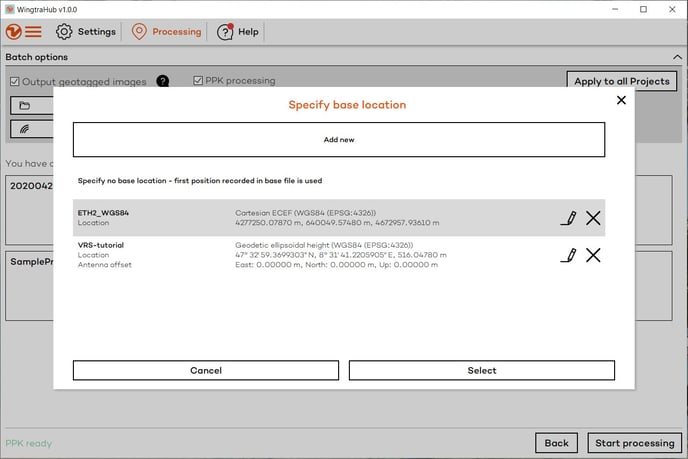Delete the ETH2_WGS84 base location
This screenshot has width=688, height=459.
(593, 218)
